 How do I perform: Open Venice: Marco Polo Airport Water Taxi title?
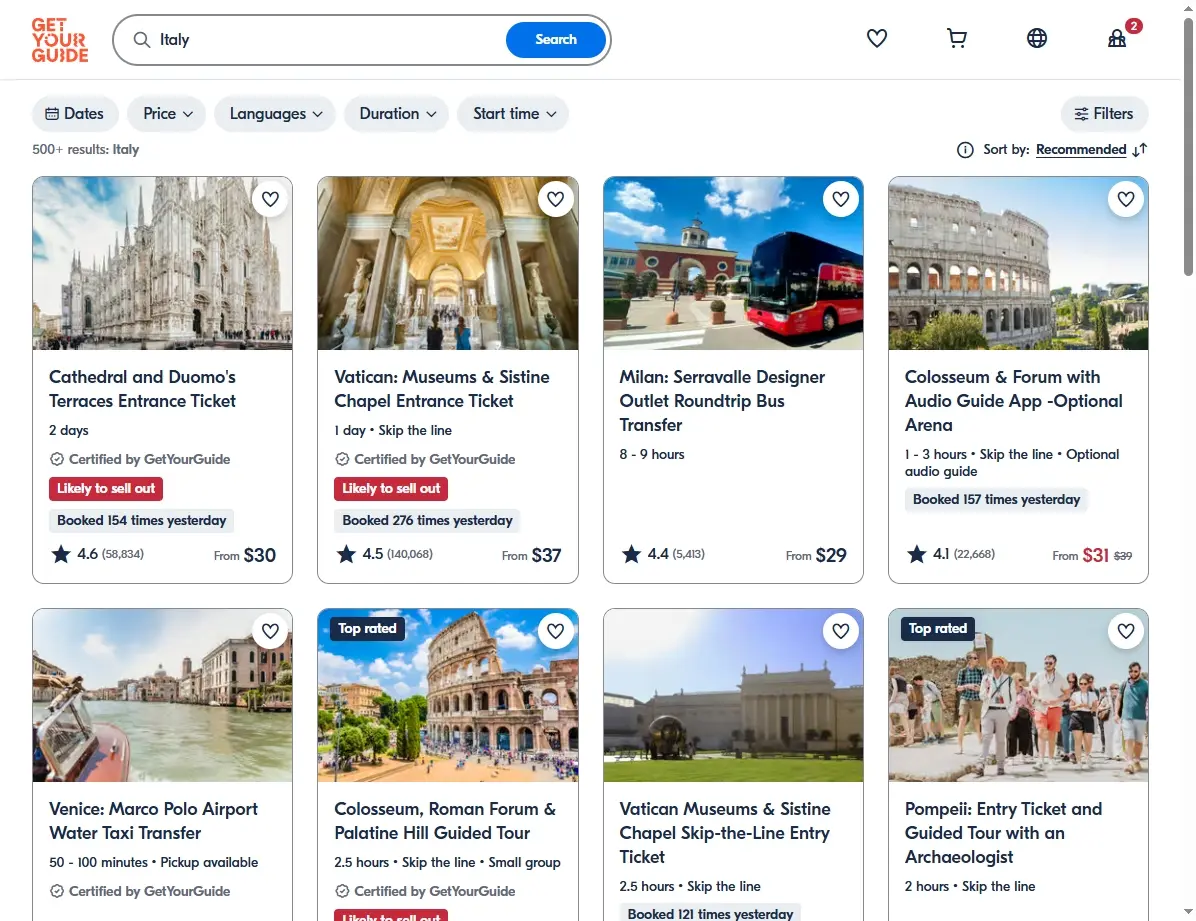153,821
